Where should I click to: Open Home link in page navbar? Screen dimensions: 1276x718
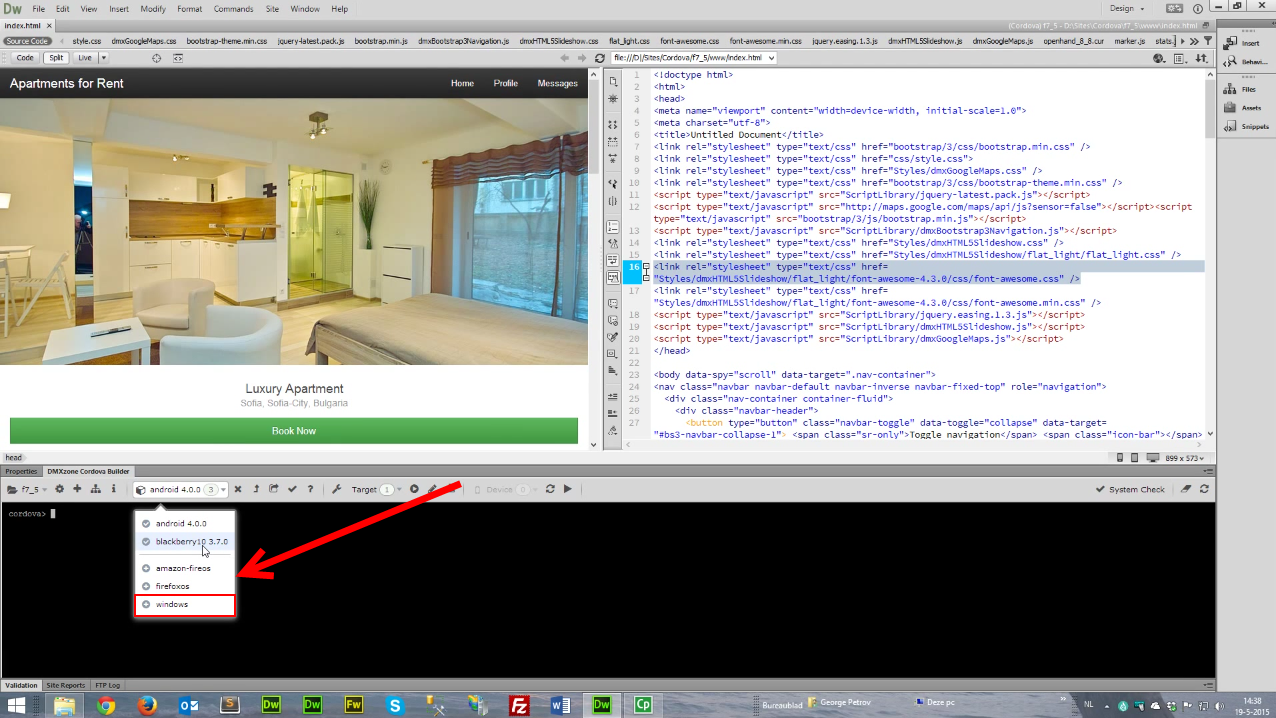click(462, 83)
